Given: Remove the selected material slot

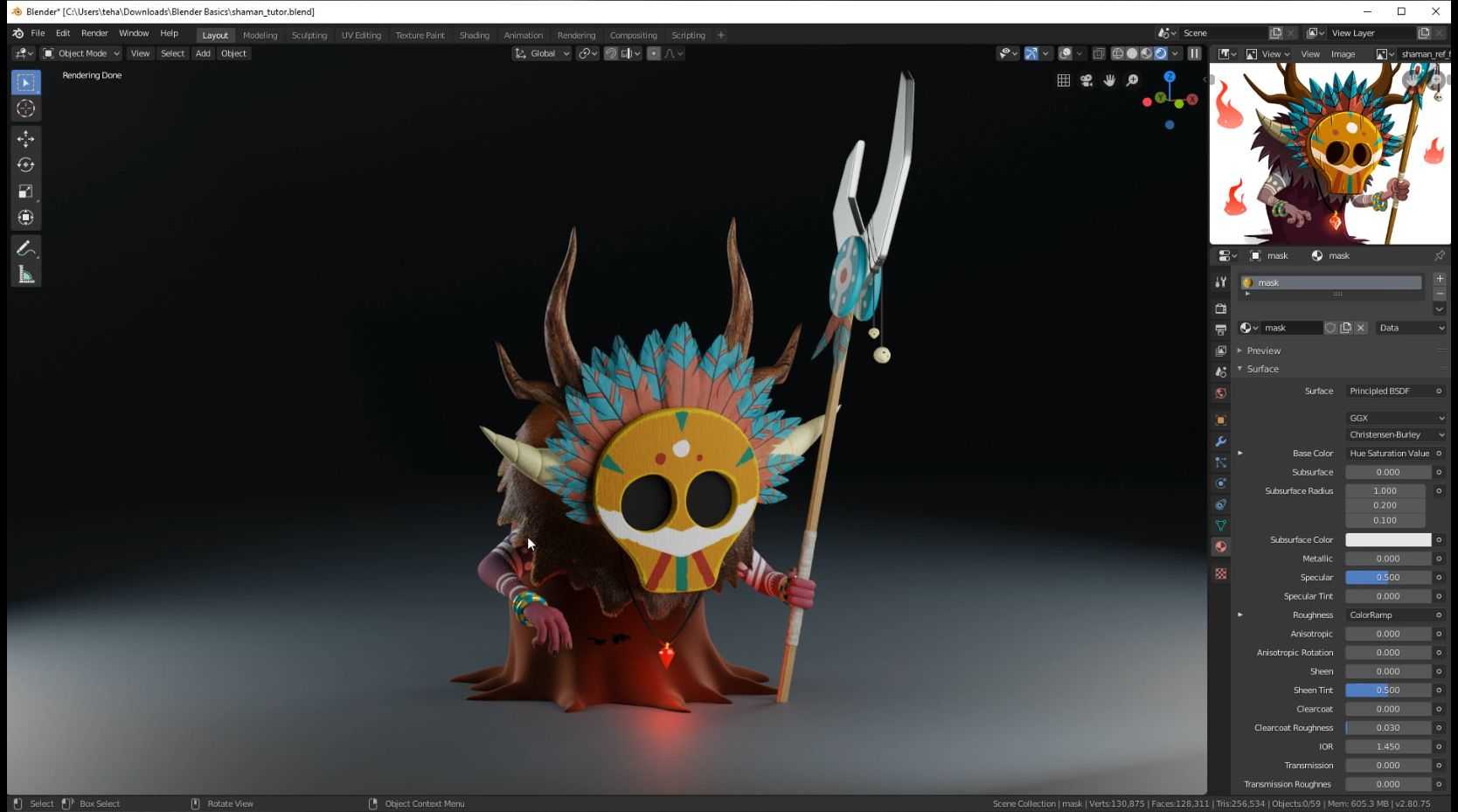Looking at the screenshot, I should [1440, 294].
